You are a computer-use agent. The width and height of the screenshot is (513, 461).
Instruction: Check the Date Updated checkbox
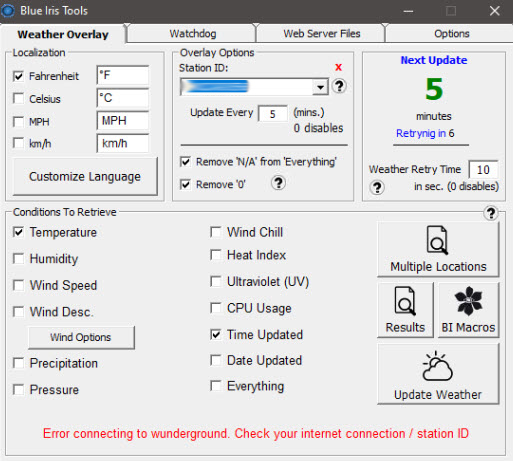click(x=216, y=360)
